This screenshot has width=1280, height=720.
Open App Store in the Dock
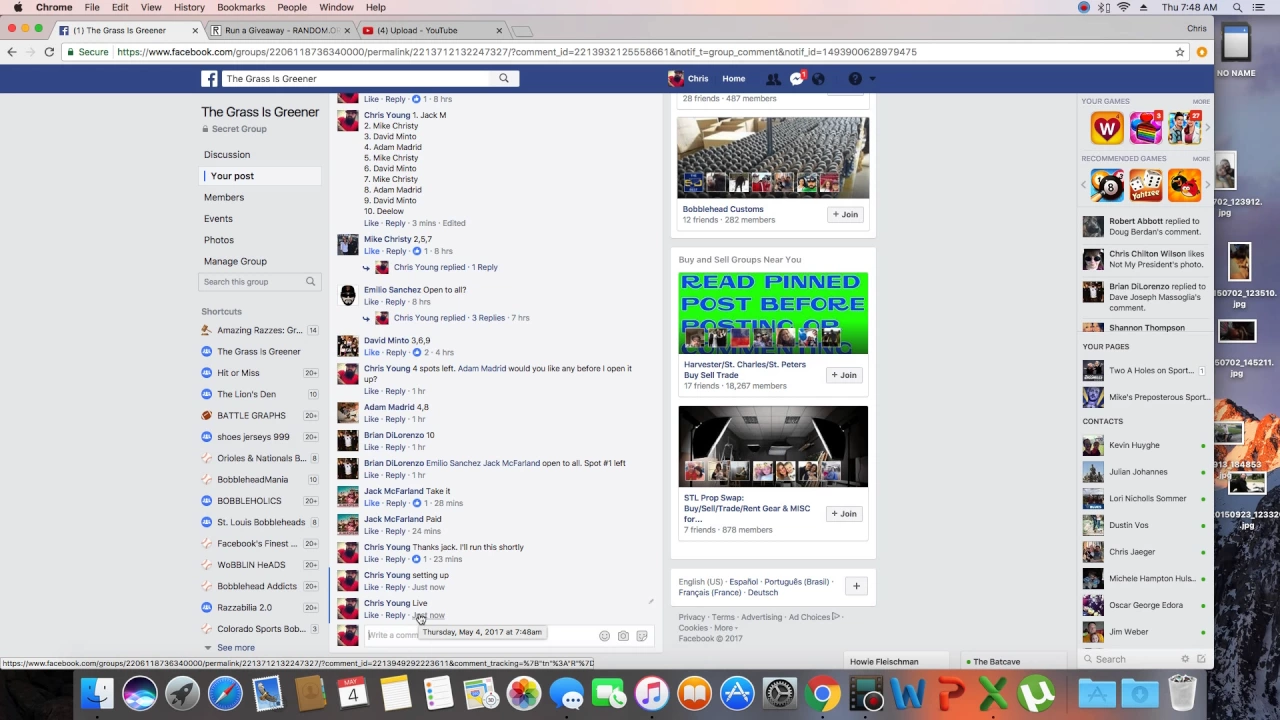[x=737, y=694]
